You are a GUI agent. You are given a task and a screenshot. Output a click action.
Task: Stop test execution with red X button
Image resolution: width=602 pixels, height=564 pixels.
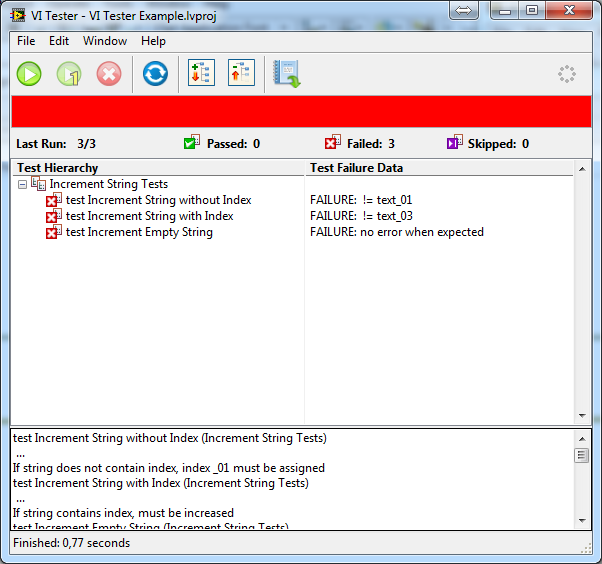point(109,74)
